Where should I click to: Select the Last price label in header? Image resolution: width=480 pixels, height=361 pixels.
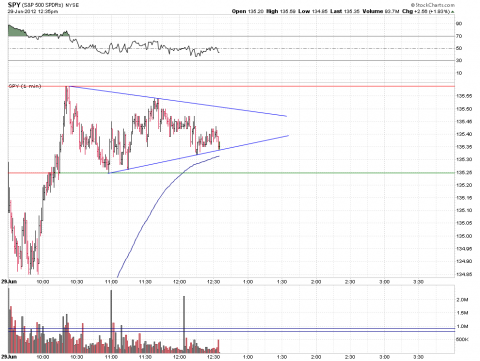coord(336,11)
